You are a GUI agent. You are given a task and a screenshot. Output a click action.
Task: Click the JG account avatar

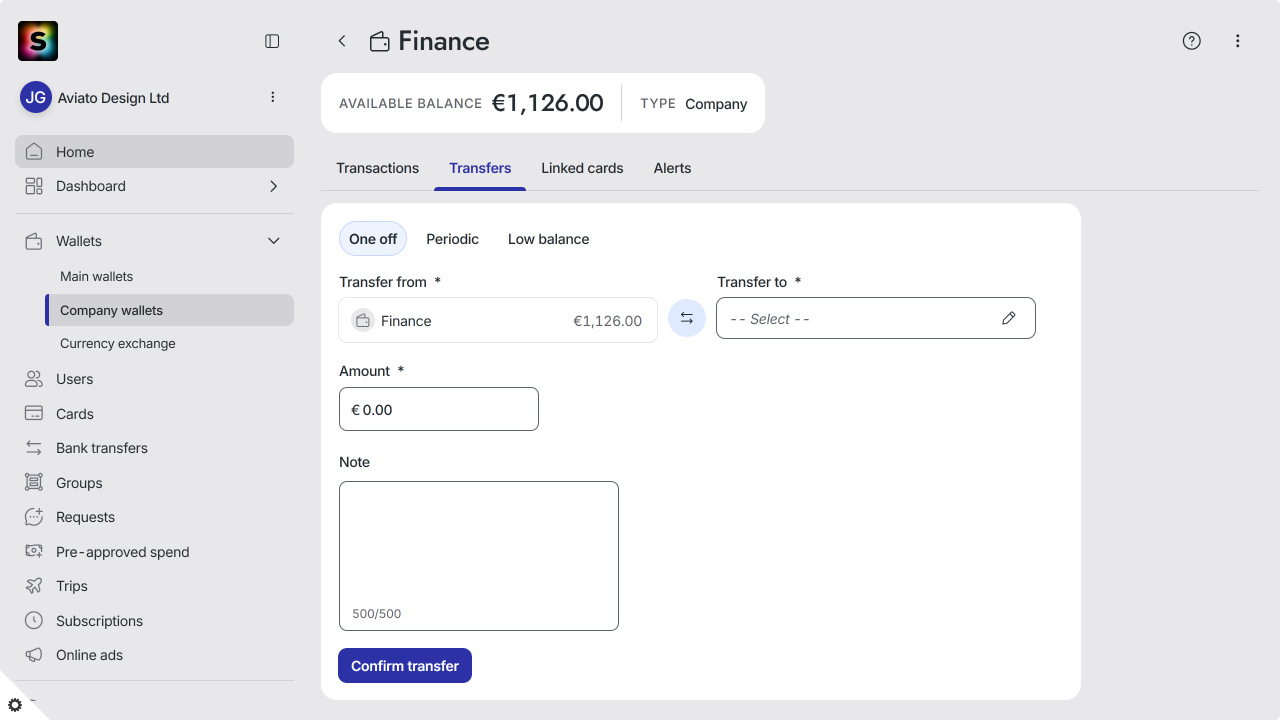pos(36,98)
